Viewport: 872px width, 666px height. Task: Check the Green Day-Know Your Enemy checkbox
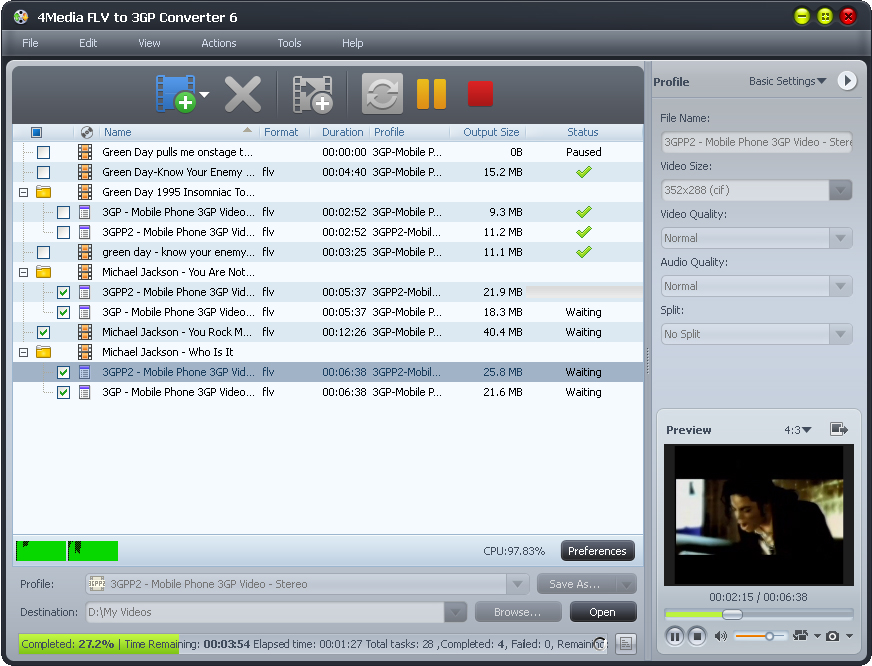click(x=43, y=172)
